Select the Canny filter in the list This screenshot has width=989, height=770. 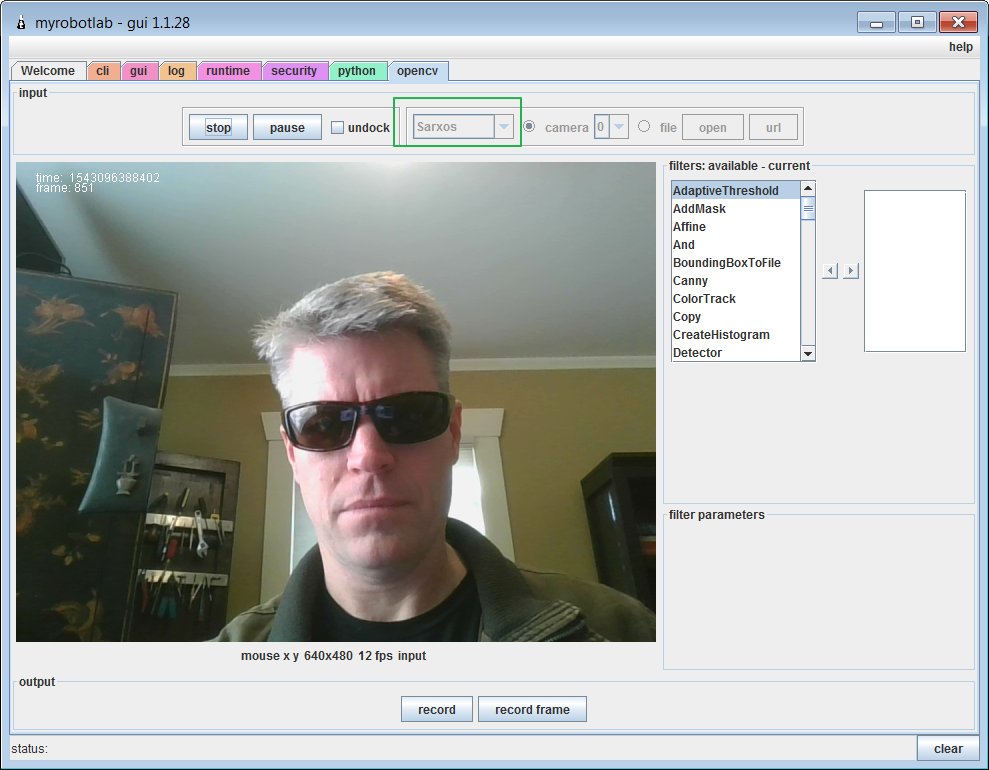coord(690,280)
